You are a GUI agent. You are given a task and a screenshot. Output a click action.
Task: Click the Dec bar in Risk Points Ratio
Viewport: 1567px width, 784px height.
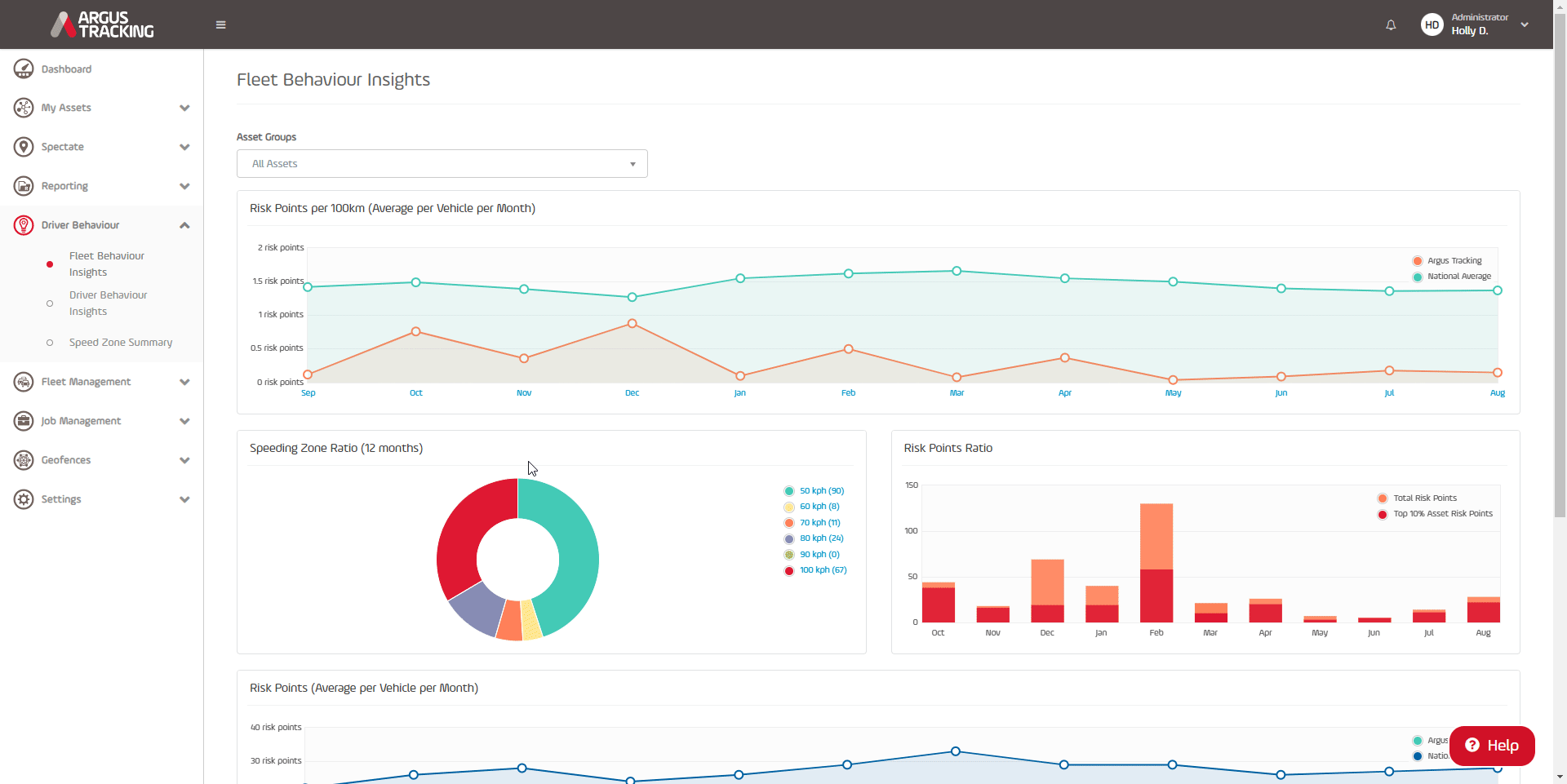pos(1047,591)
